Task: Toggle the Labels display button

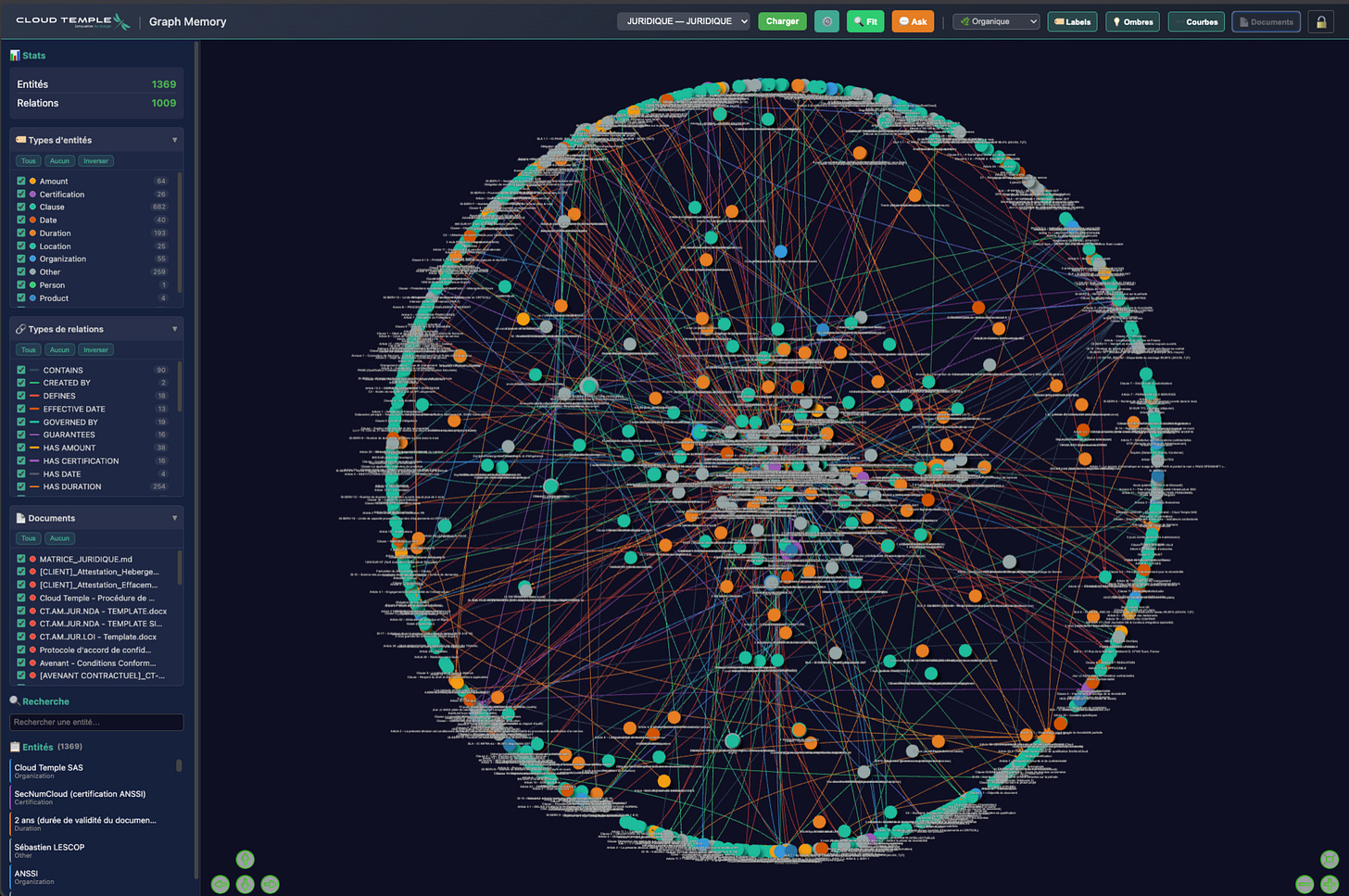Action: (x=1072, y=21)
